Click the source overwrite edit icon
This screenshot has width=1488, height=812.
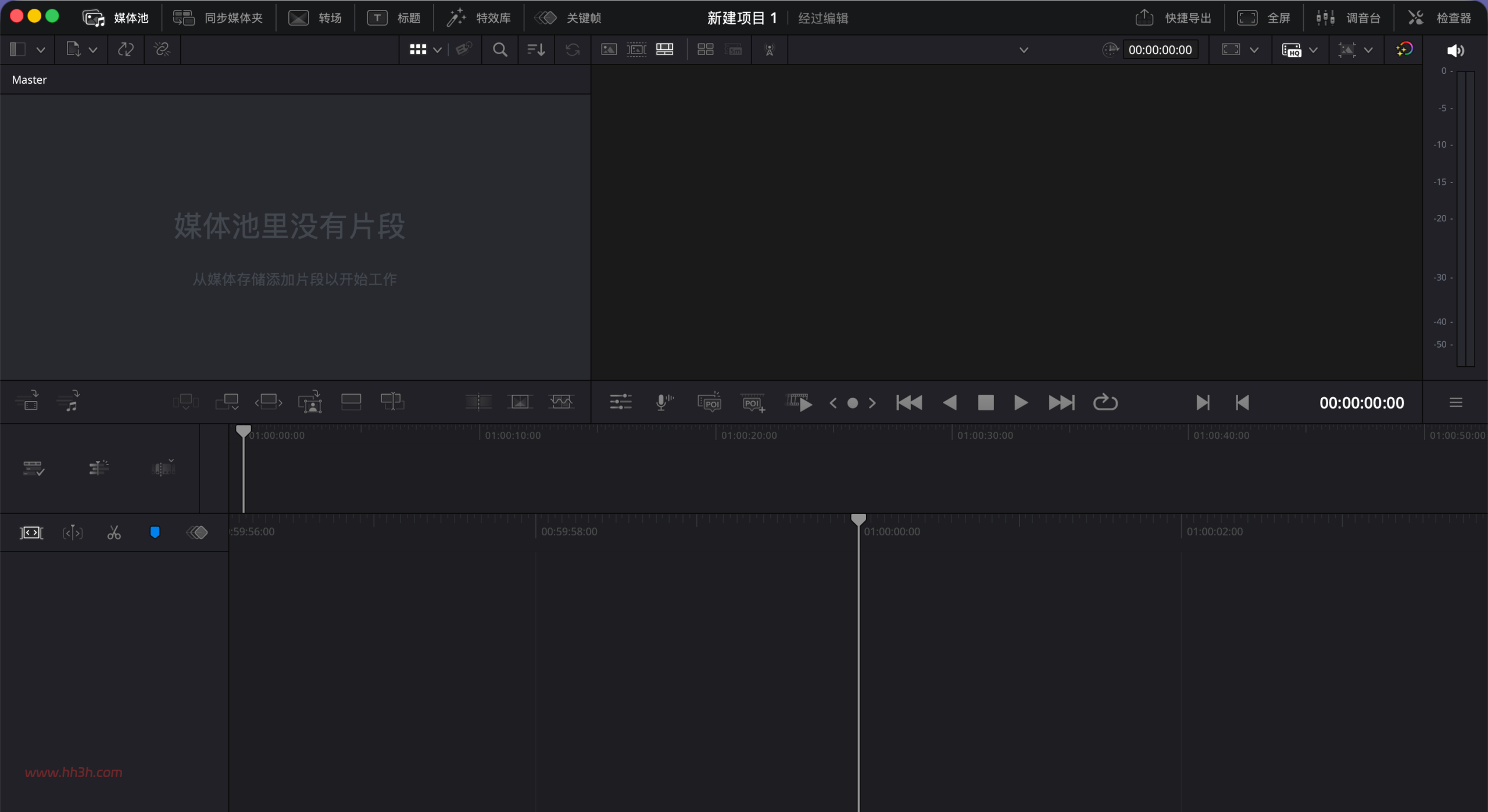392,402
